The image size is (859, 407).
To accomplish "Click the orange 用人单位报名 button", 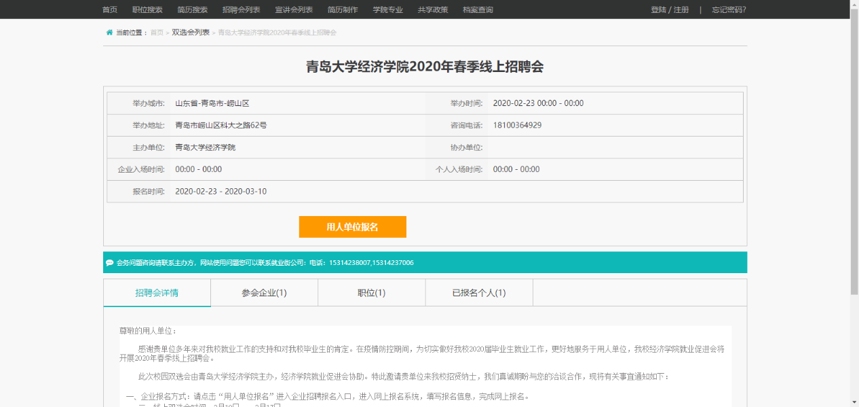I will (353, 227).
